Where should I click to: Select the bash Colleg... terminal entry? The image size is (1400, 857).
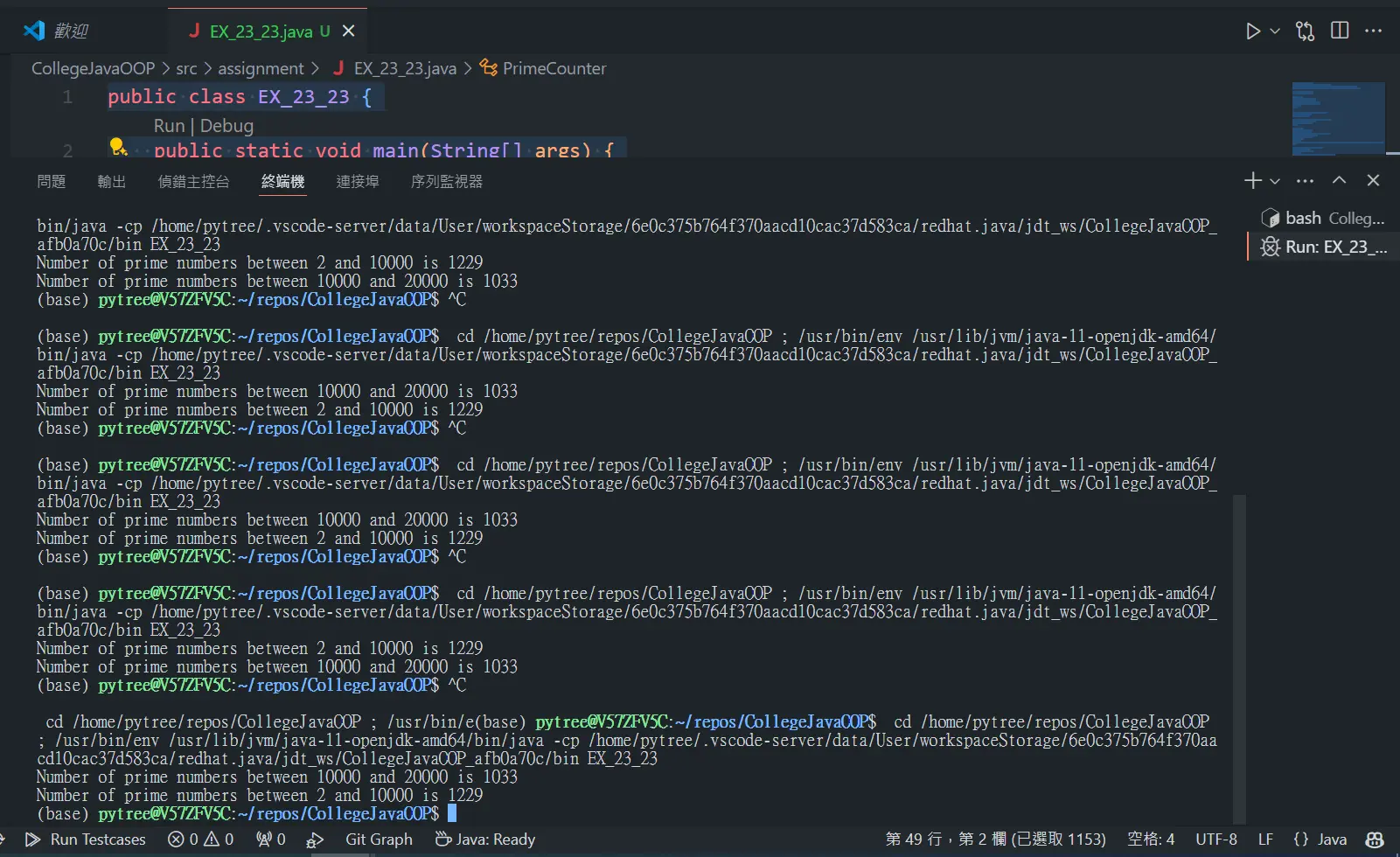click(x=1322, y=218)
